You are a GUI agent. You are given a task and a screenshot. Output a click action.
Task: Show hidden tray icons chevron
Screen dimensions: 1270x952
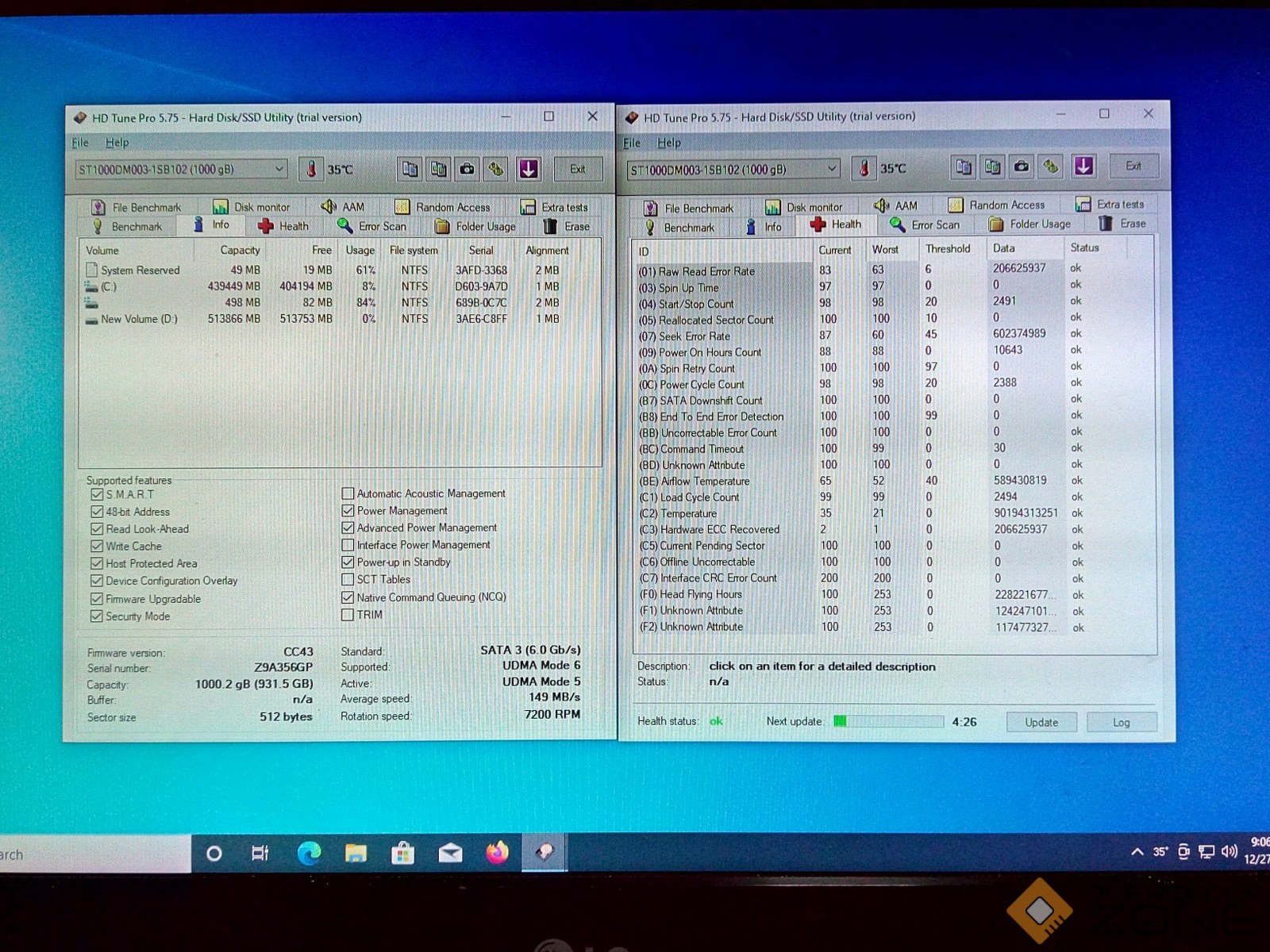[x=1137, y=852]
